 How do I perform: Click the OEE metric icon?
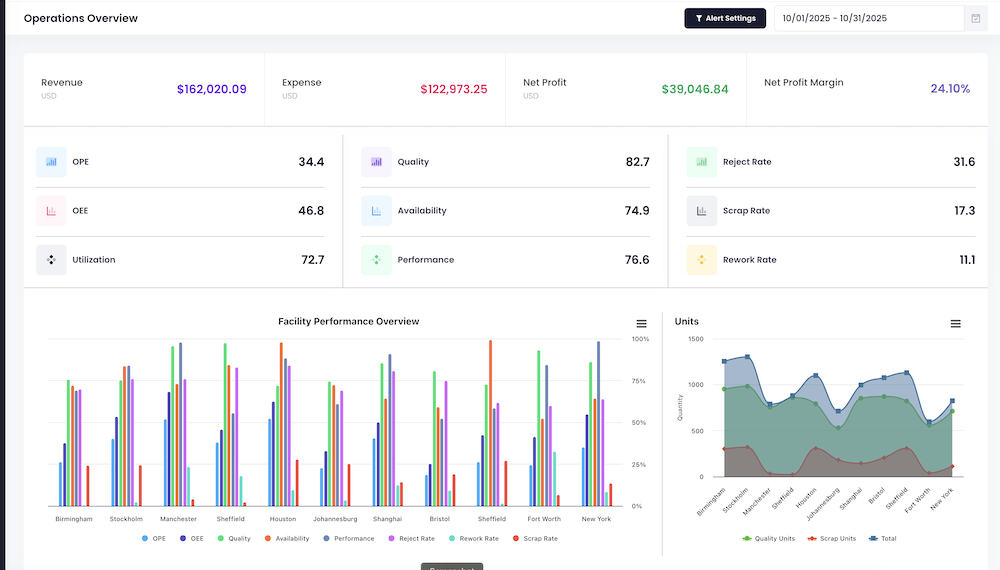(x=51, y=211)
